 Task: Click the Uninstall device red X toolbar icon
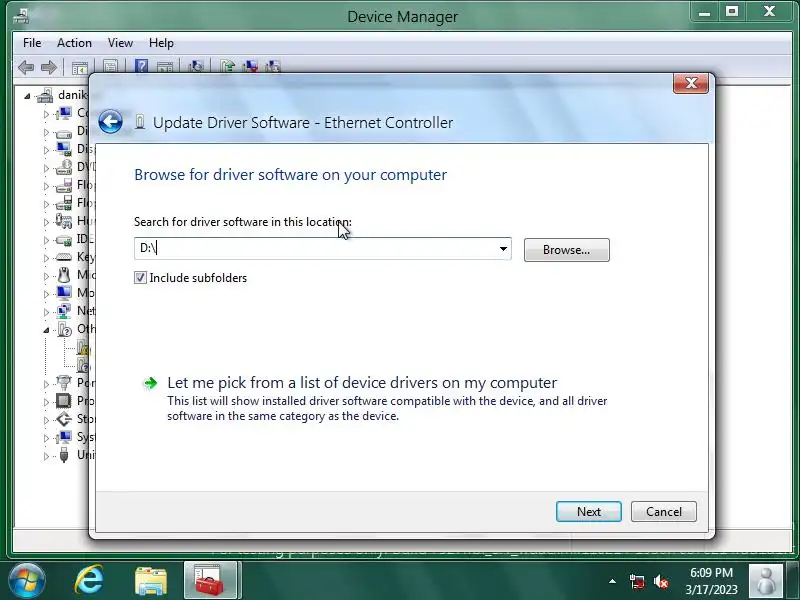tap(250, 67)
